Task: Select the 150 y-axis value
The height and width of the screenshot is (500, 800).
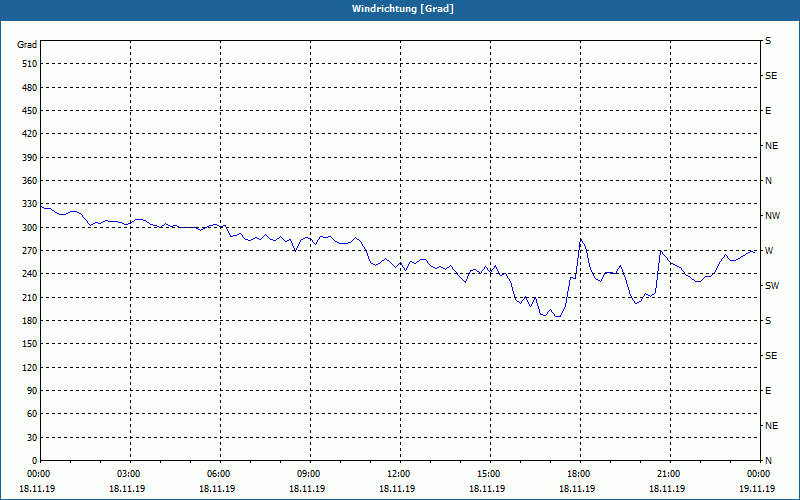Action: point(30,344)
